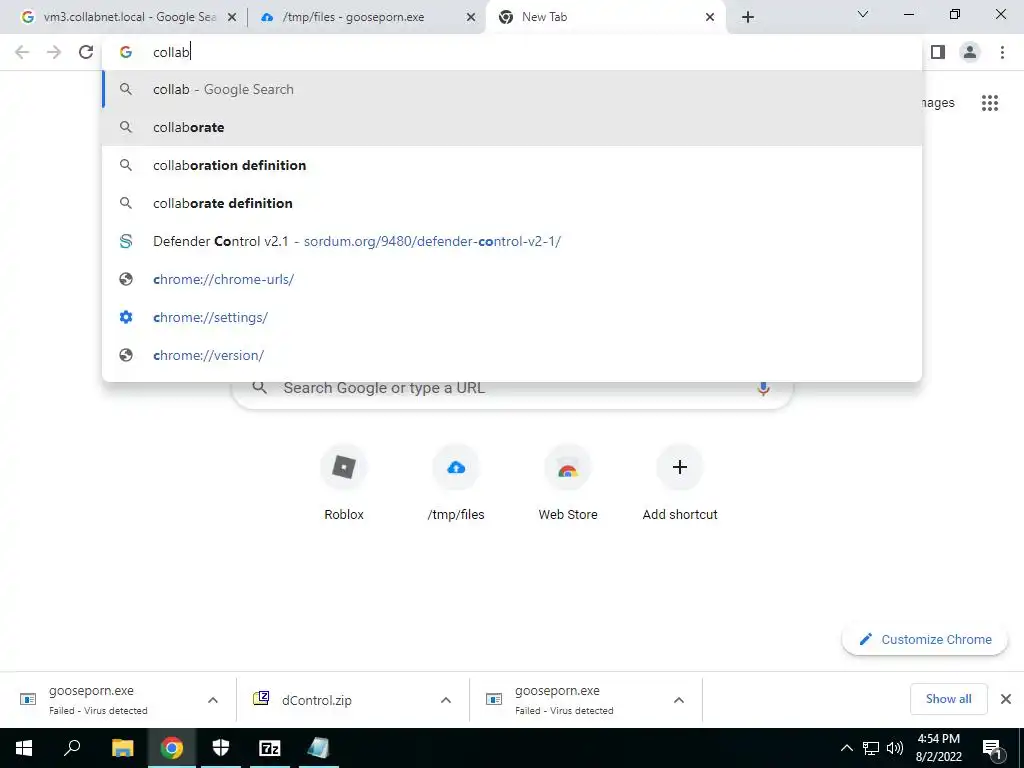Expand options for dControl.zip download
This screenshot has height=768, width=1024.
tap(446, 700)
